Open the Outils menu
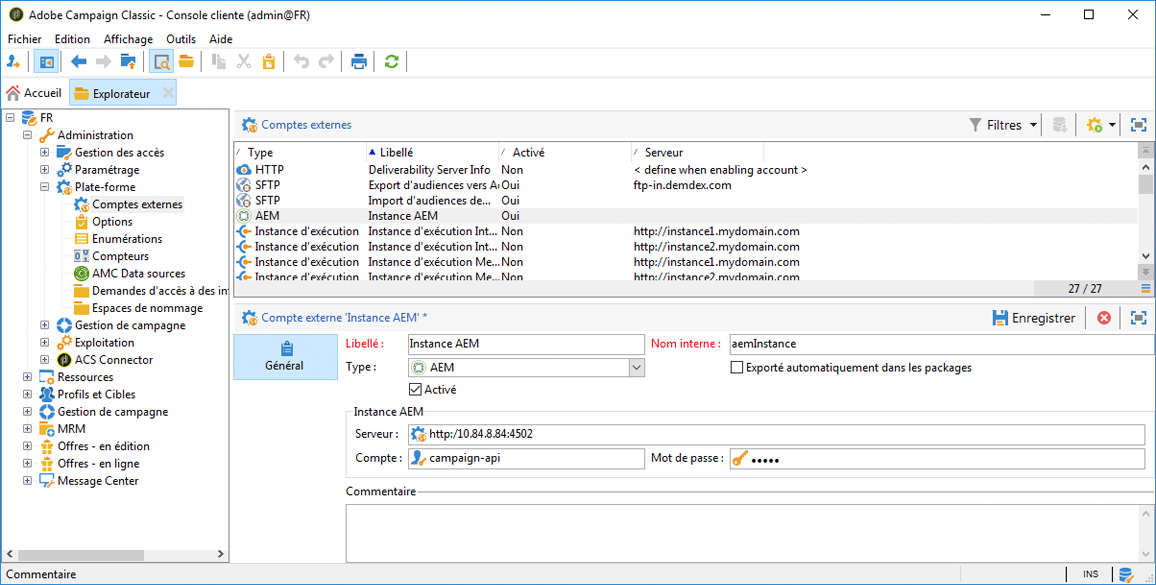Screen dimensions: 1156x585 tap(181, 39)
